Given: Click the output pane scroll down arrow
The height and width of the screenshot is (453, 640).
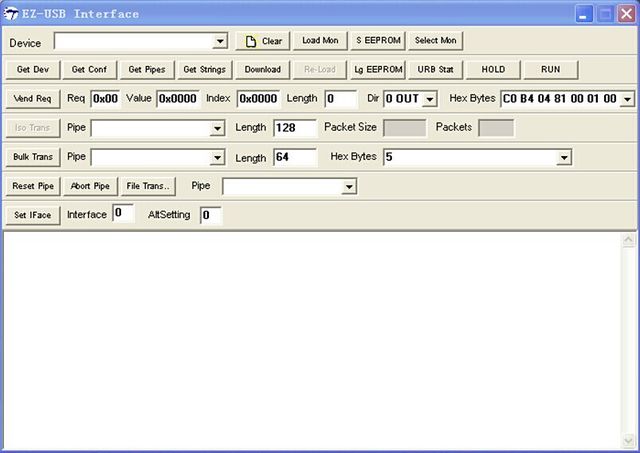Looking at the screenshot, I should pyautogui.click(x=628, y=440).
